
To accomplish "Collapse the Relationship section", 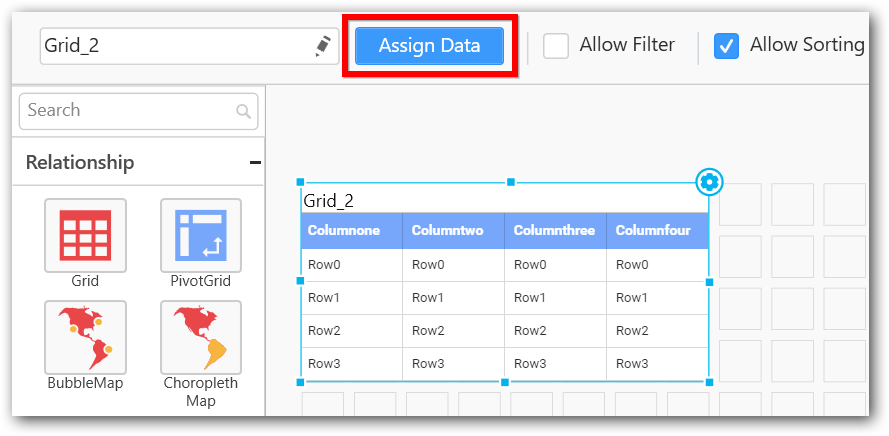I will pyautogui.click(x=255, y=162).
